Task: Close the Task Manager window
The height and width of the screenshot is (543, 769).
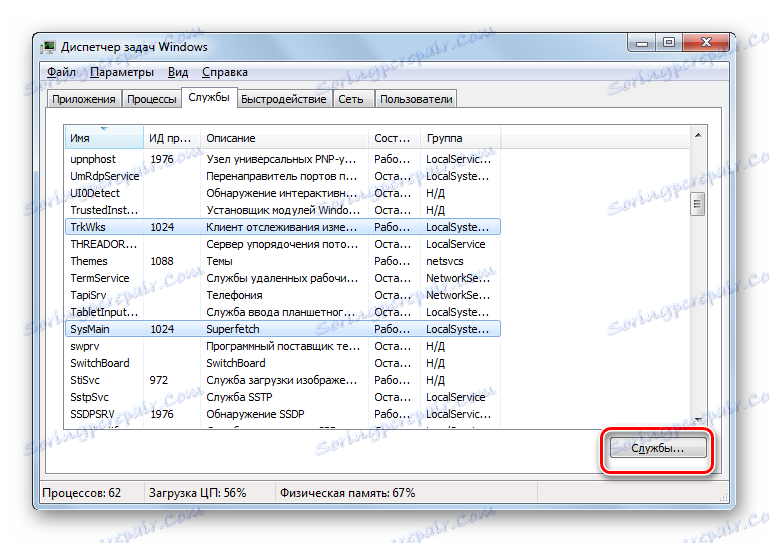Action: [x=706, y=43]
